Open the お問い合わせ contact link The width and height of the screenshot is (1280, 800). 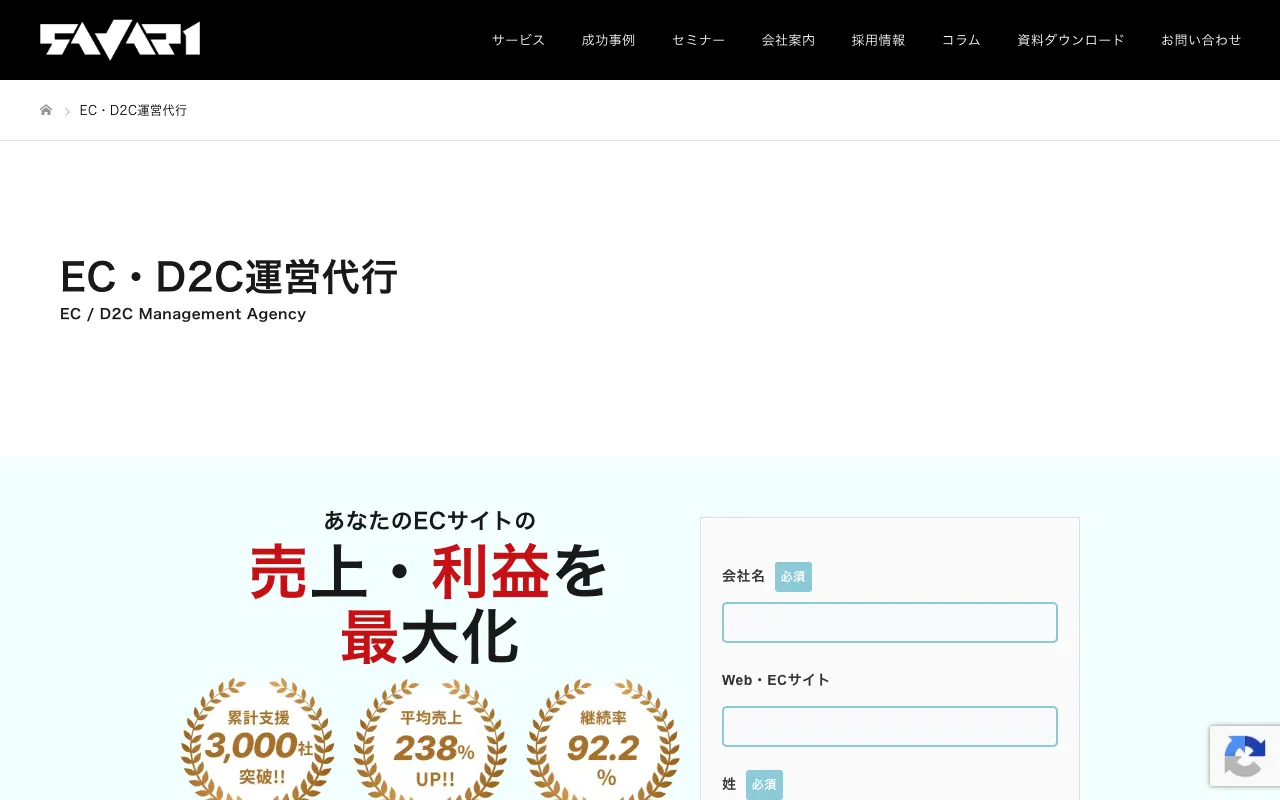[x=1201, y=40]
